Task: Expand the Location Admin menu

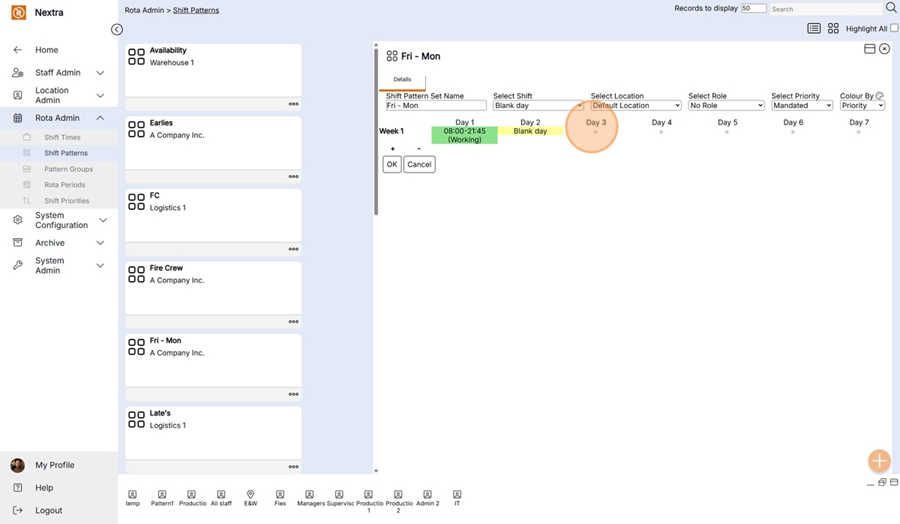Action: click(x=100, y=95)
